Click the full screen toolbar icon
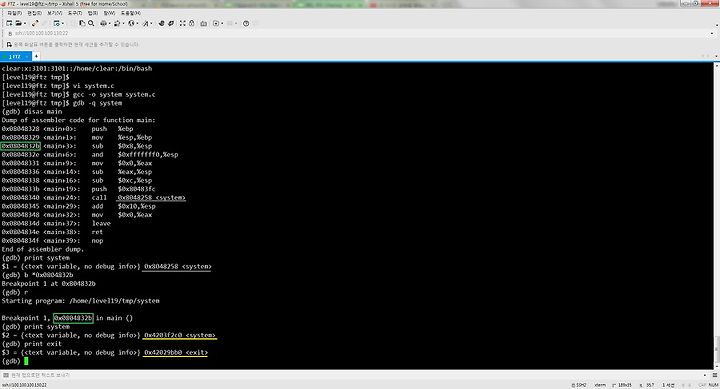720x389 pixels. (x=183, y=23)
